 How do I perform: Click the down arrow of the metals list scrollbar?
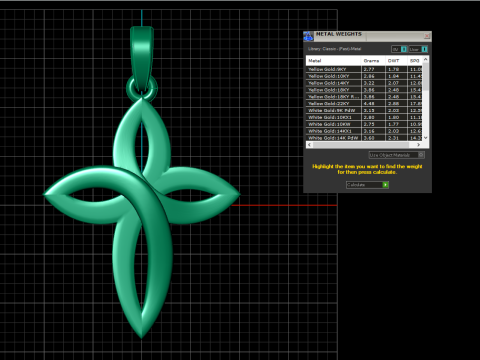425,138
